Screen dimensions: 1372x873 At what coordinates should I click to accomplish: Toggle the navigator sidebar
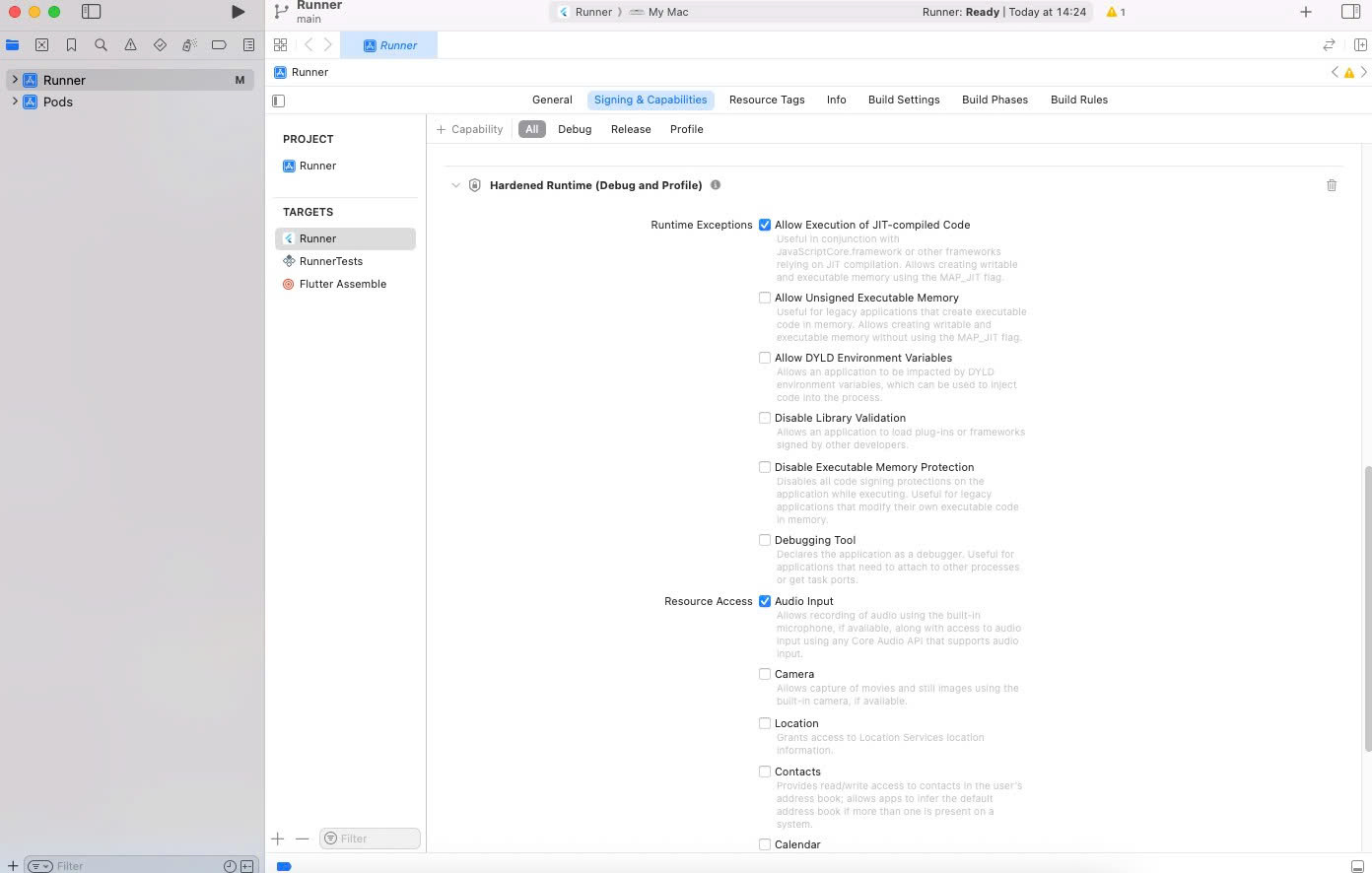tap(91, 12)
